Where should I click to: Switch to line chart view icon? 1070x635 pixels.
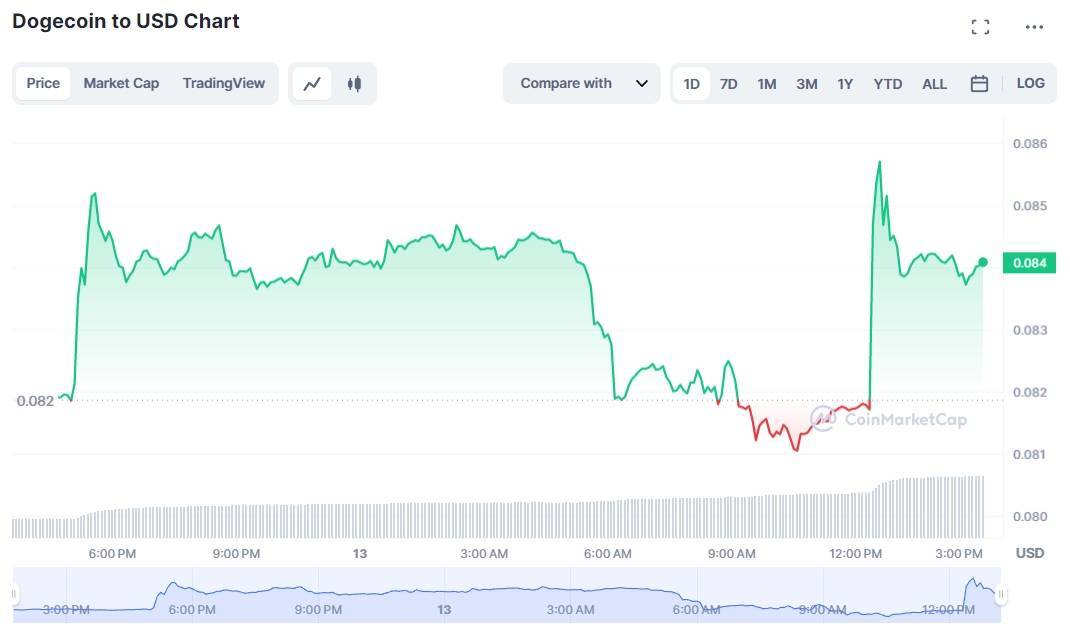[312, 84]
